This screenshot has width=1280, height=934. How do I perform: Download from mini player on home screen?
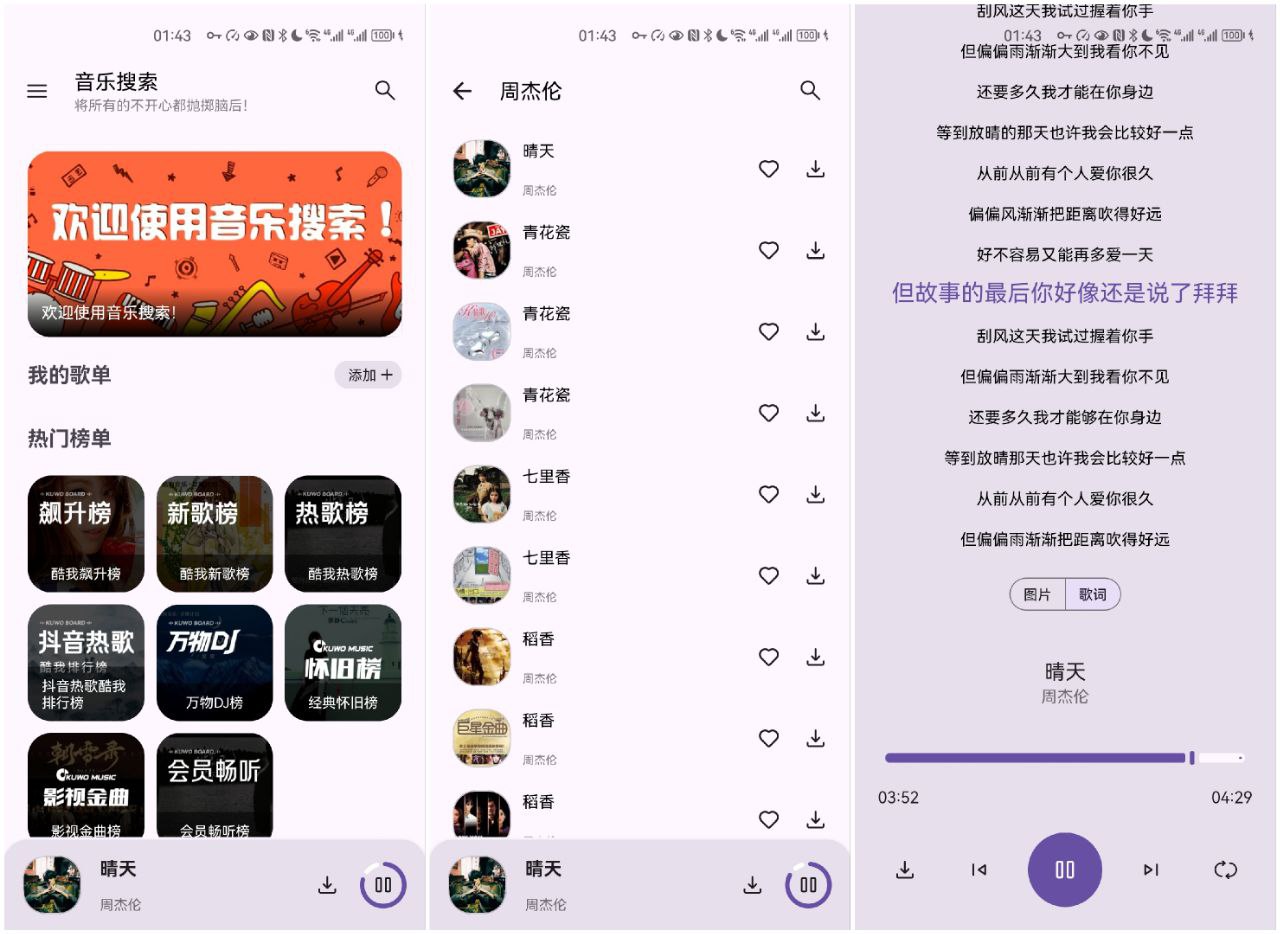(327, 885)
